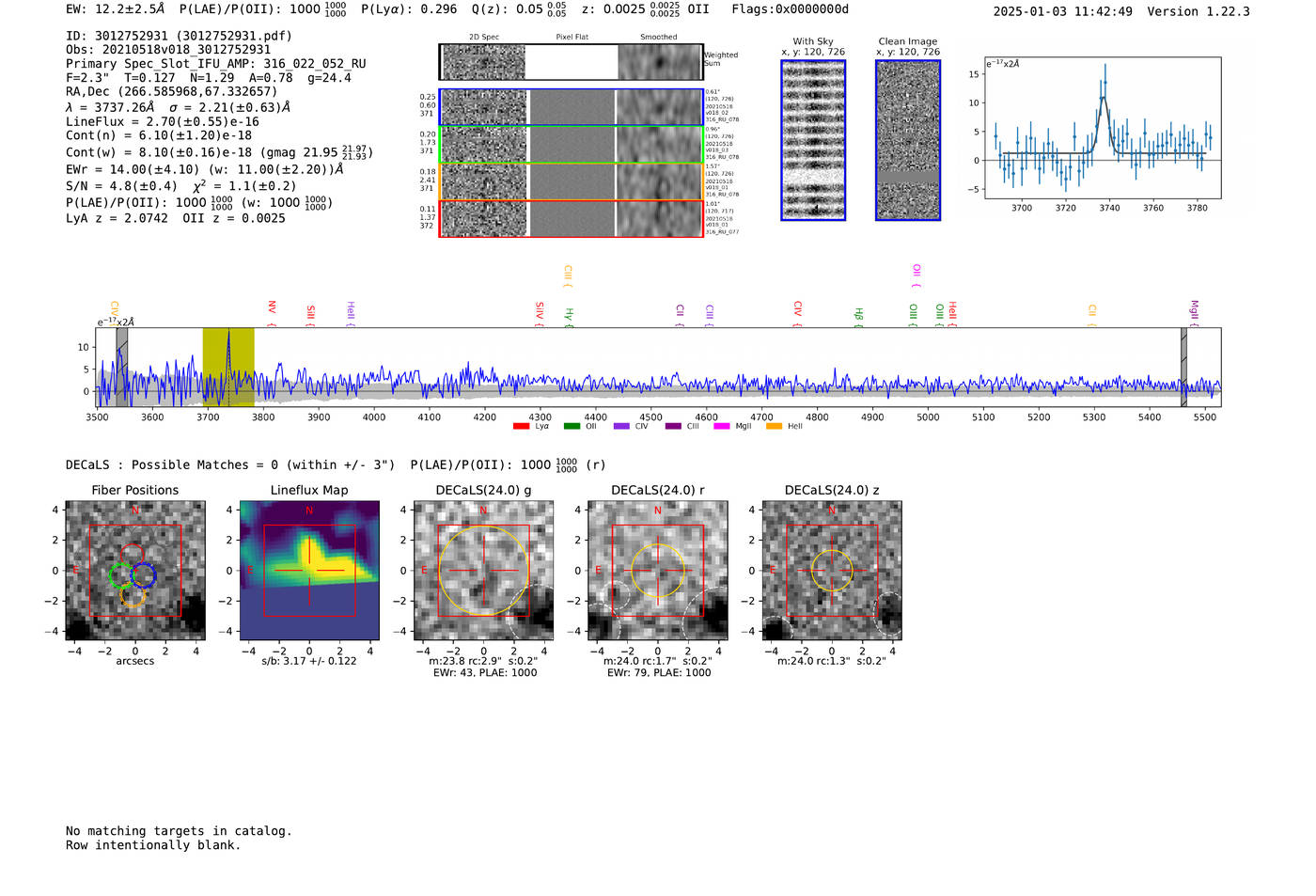
Task: Click the yellow highlighted region in the spectrum
Action: click(x=228, y=367)
